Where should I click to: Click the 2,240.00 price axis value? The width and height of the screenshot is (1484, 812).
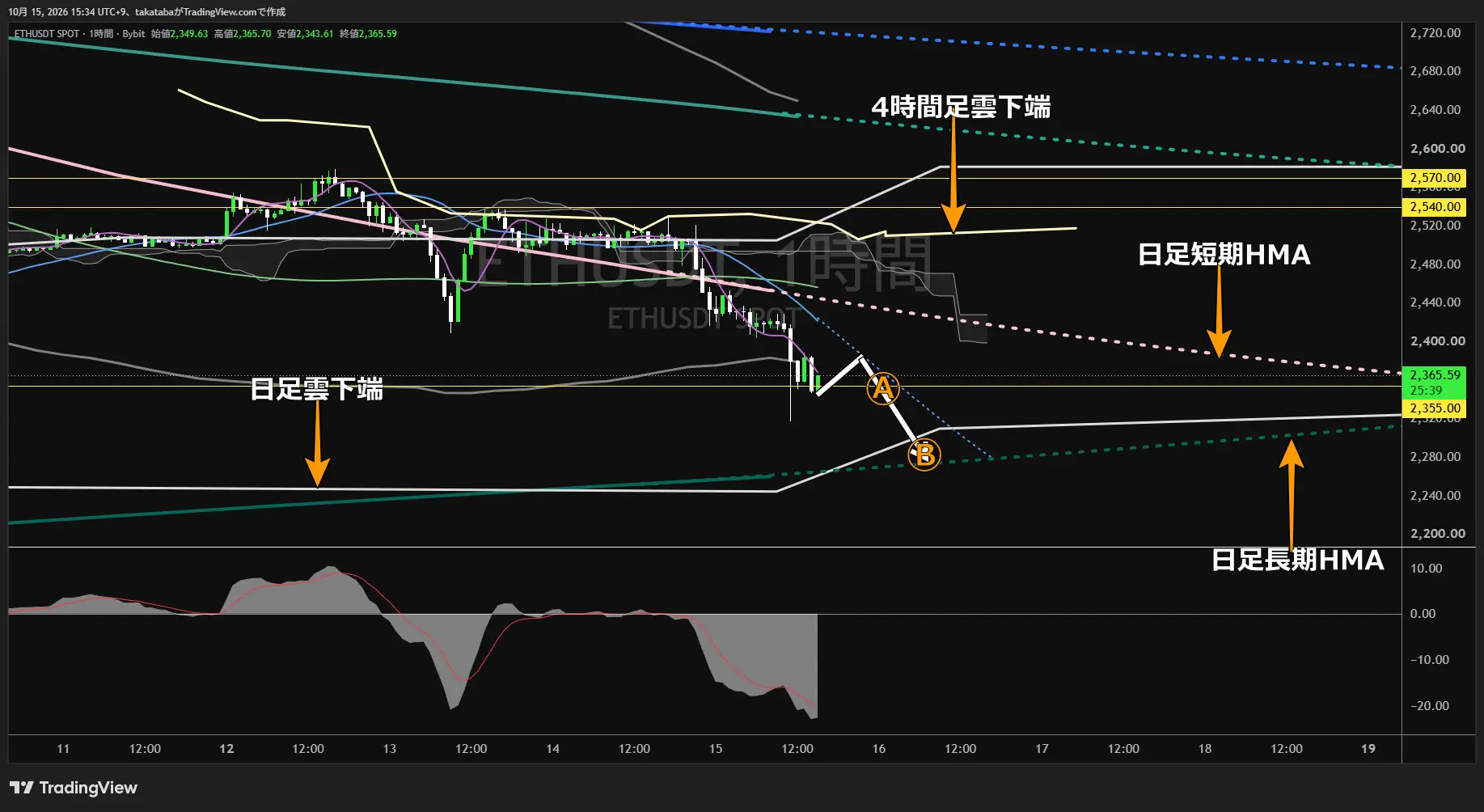pyautogui.click(x=1435, y=496)
